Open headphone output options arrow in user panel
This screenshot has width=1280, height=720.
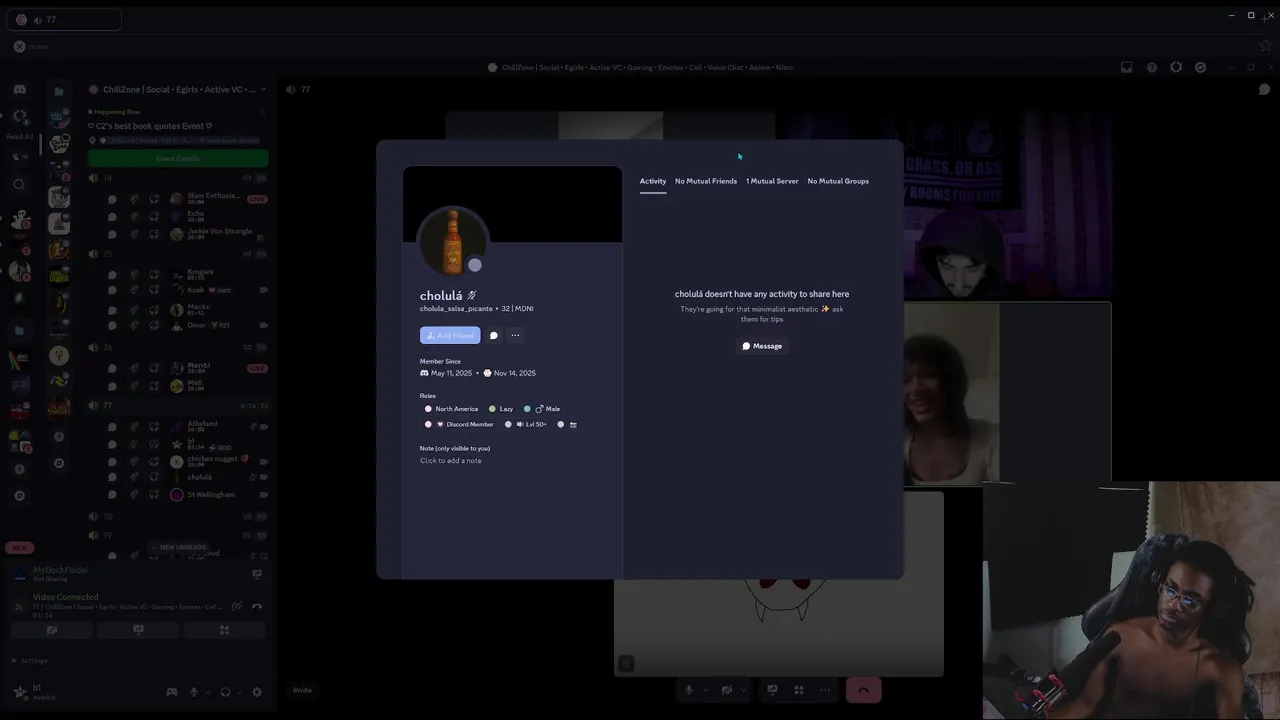coord(238,692)
